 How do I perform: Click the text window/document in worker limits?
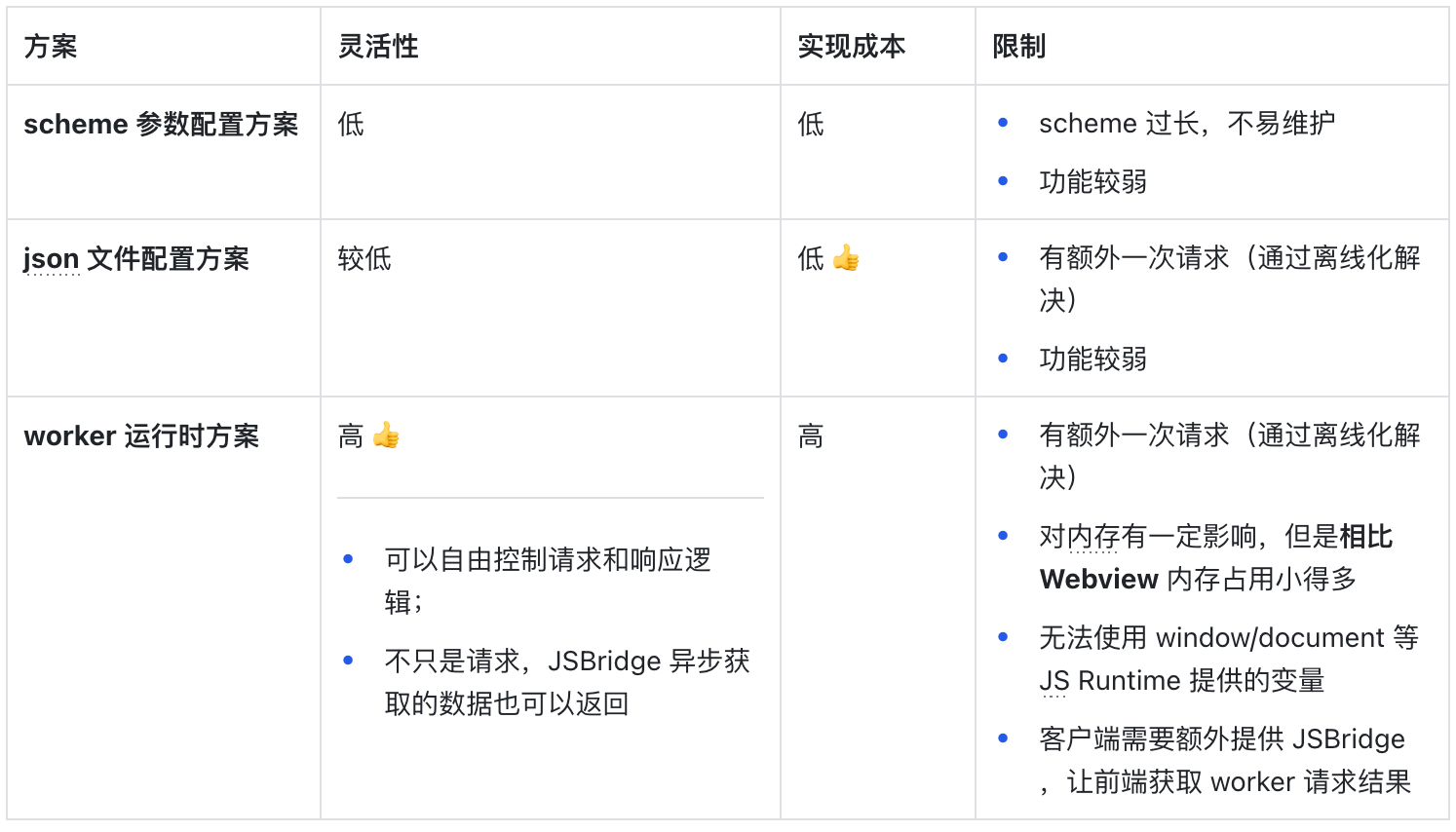point(1269,638)
